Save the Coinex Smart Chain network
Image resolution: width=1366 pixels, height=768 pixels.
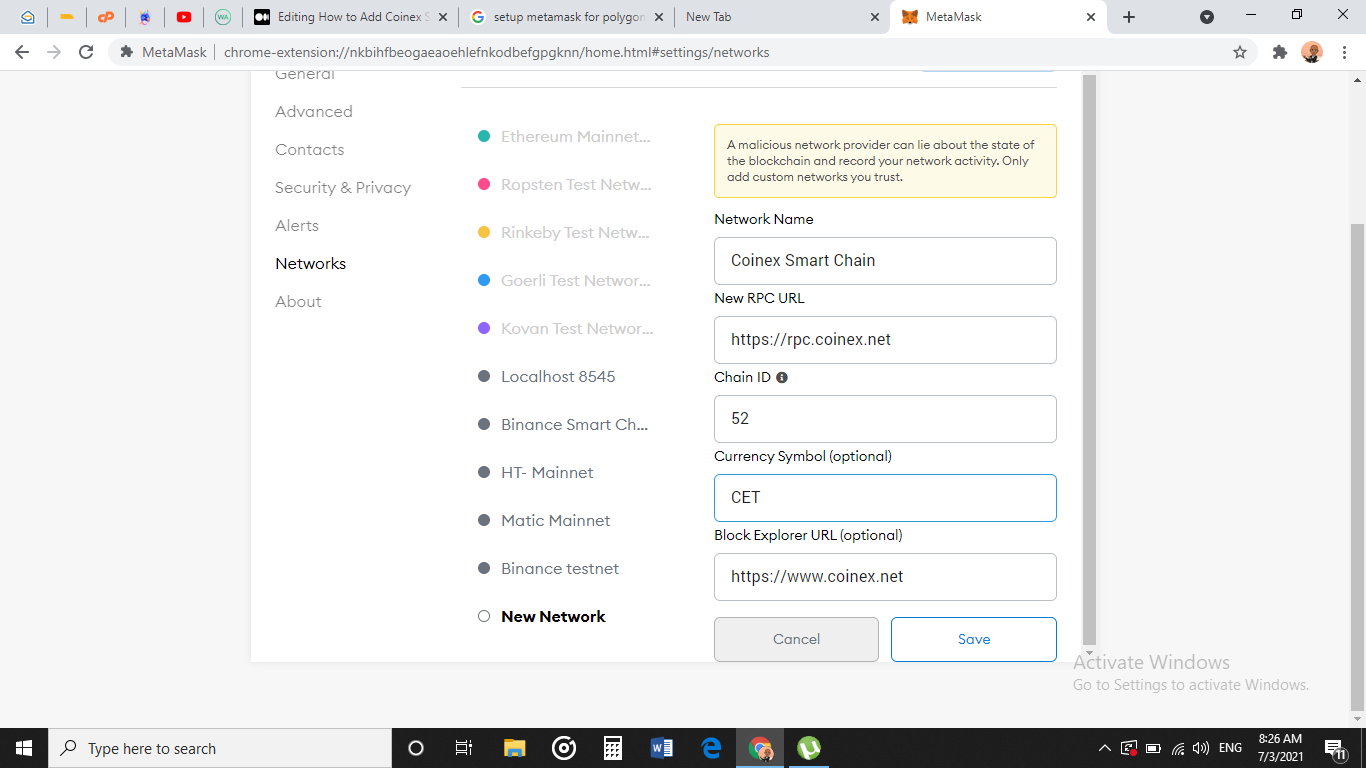pos(974,639)
